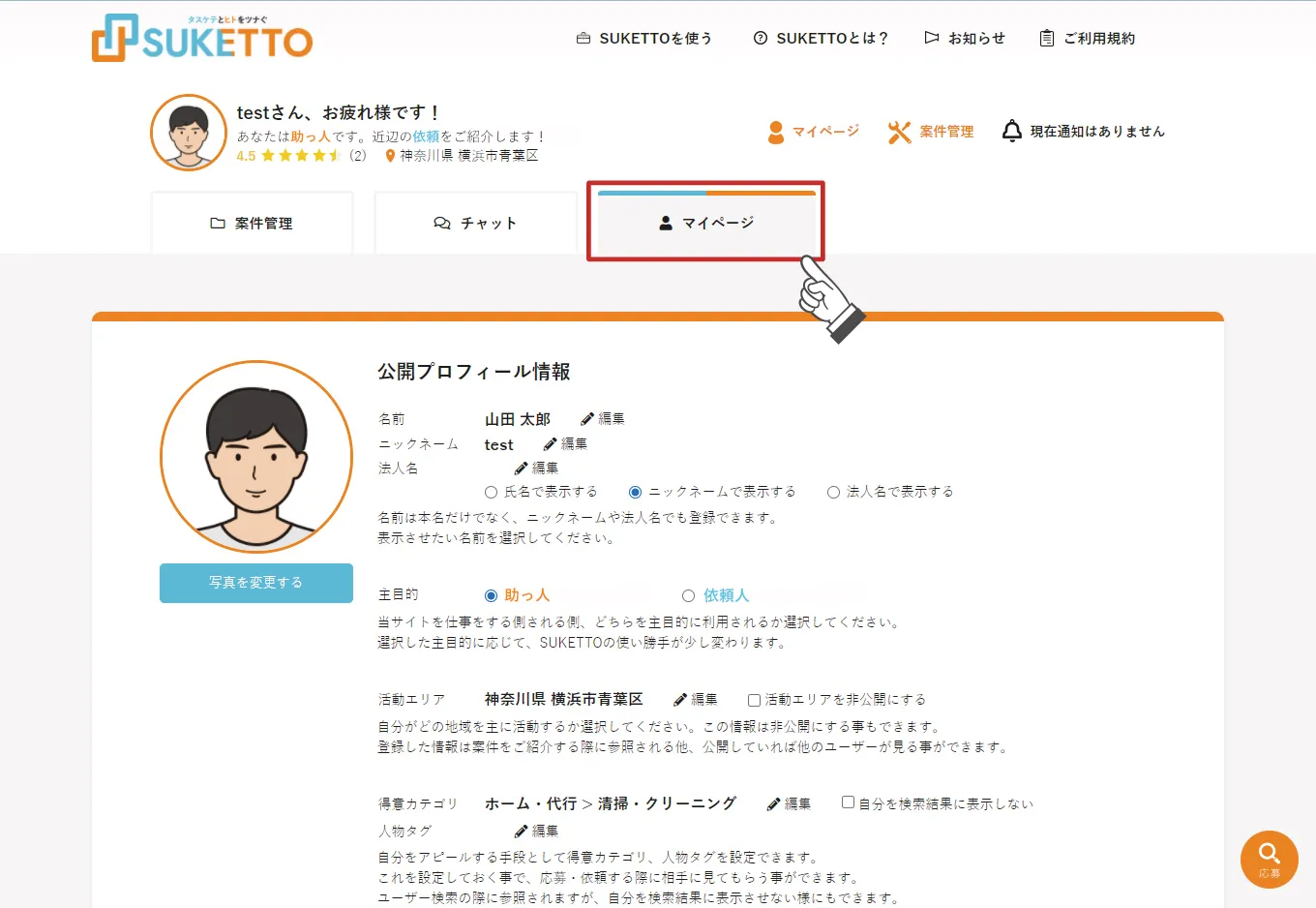Select 氏名で表示する radio button
The height and width of the screenshot is (908, 1316).
click(492, 492)
